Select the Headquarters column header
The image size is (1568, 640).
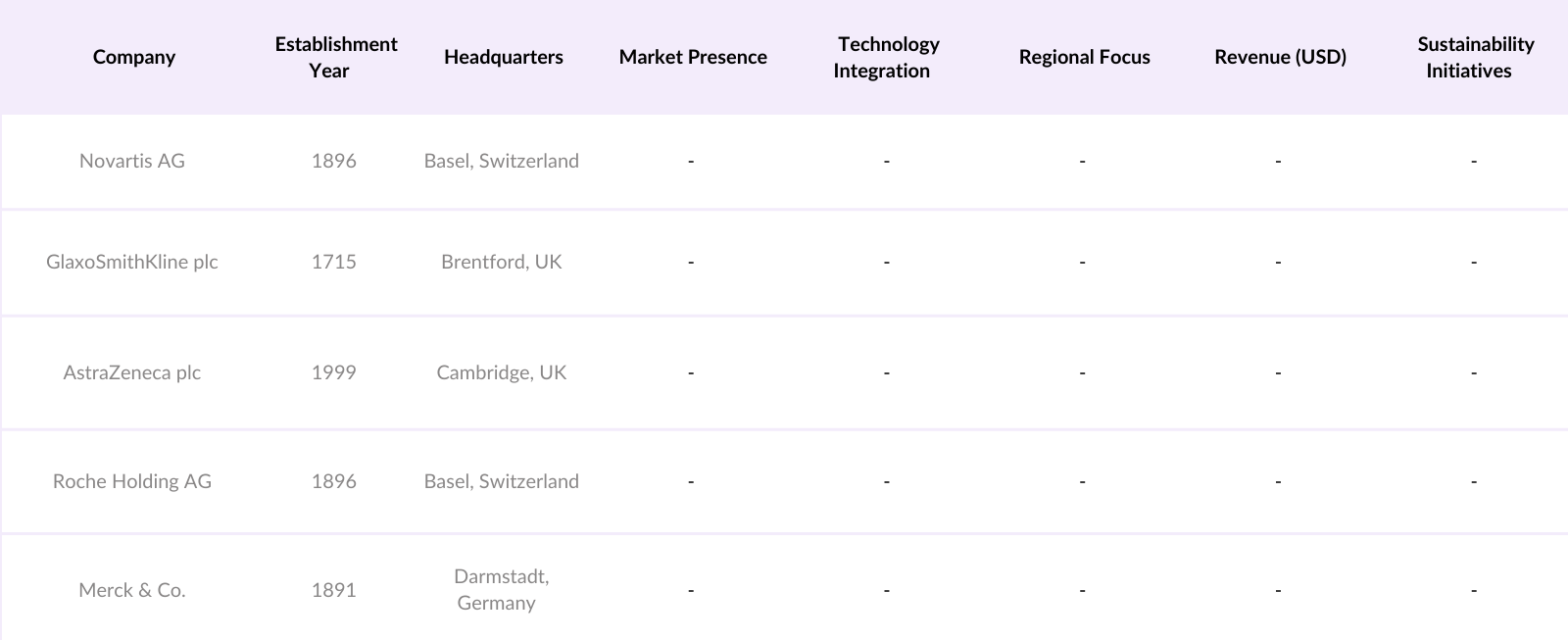coord(503,57)
